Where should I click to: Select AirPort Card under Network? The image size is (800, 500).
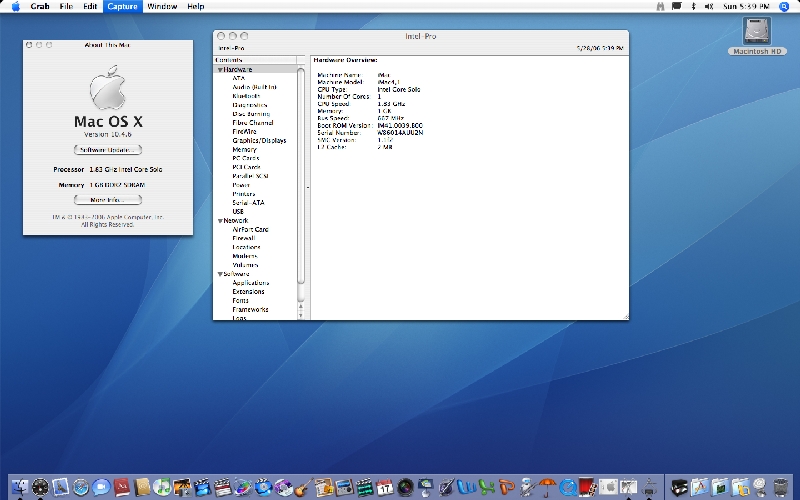point(250,230)
